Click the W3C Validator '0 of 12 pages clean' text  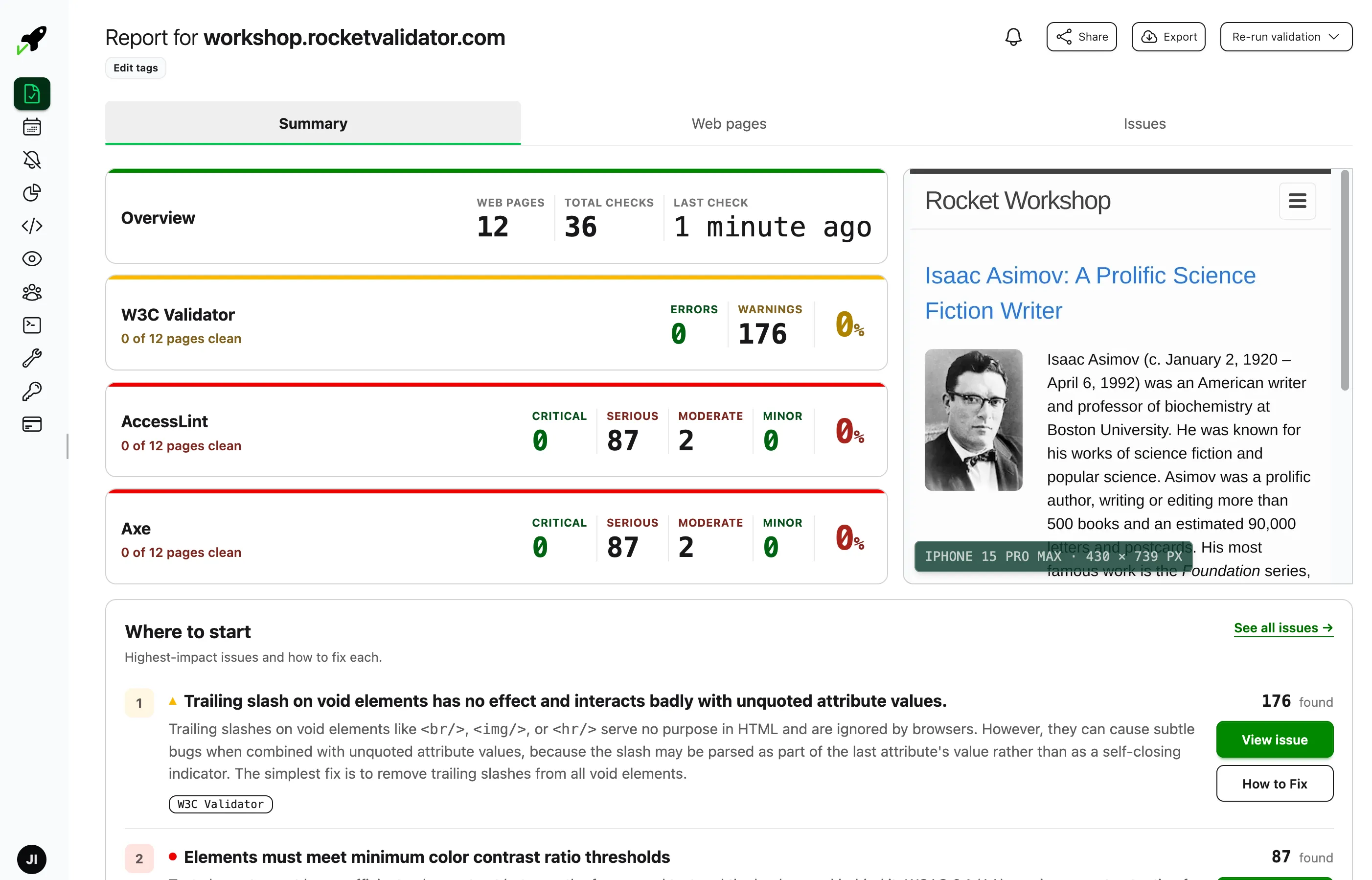click(x=181, y=339)
